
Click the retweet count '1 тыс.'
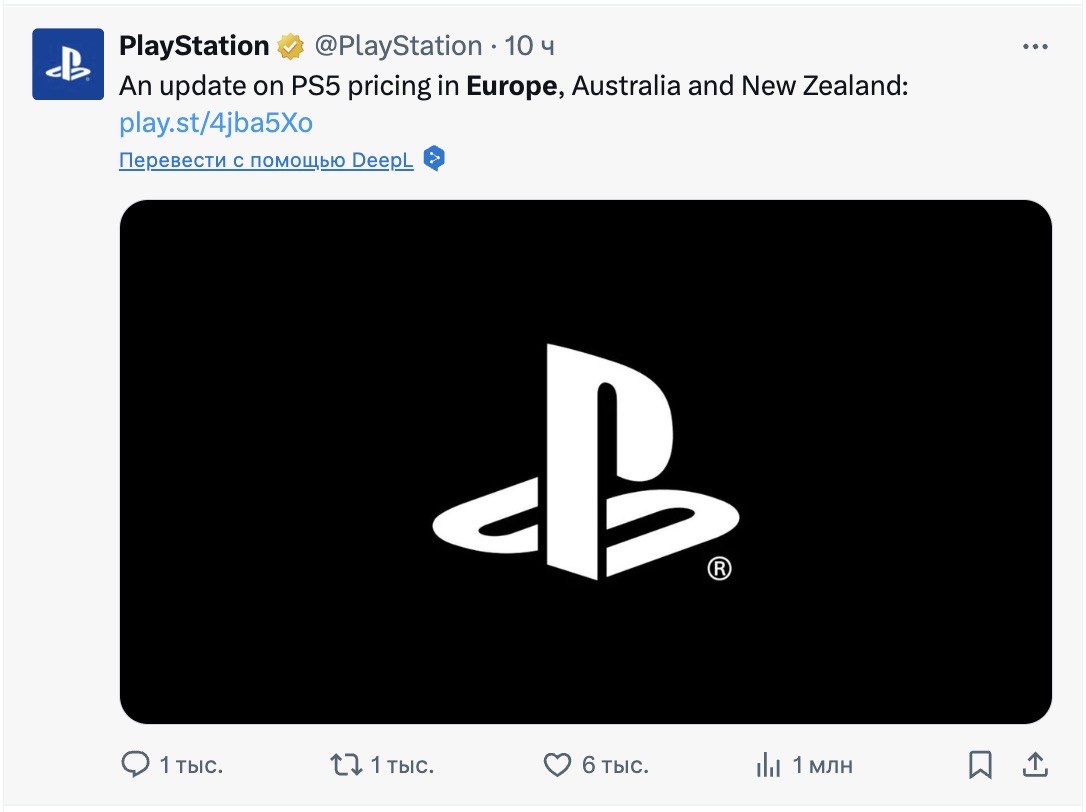tap(402, 764)
